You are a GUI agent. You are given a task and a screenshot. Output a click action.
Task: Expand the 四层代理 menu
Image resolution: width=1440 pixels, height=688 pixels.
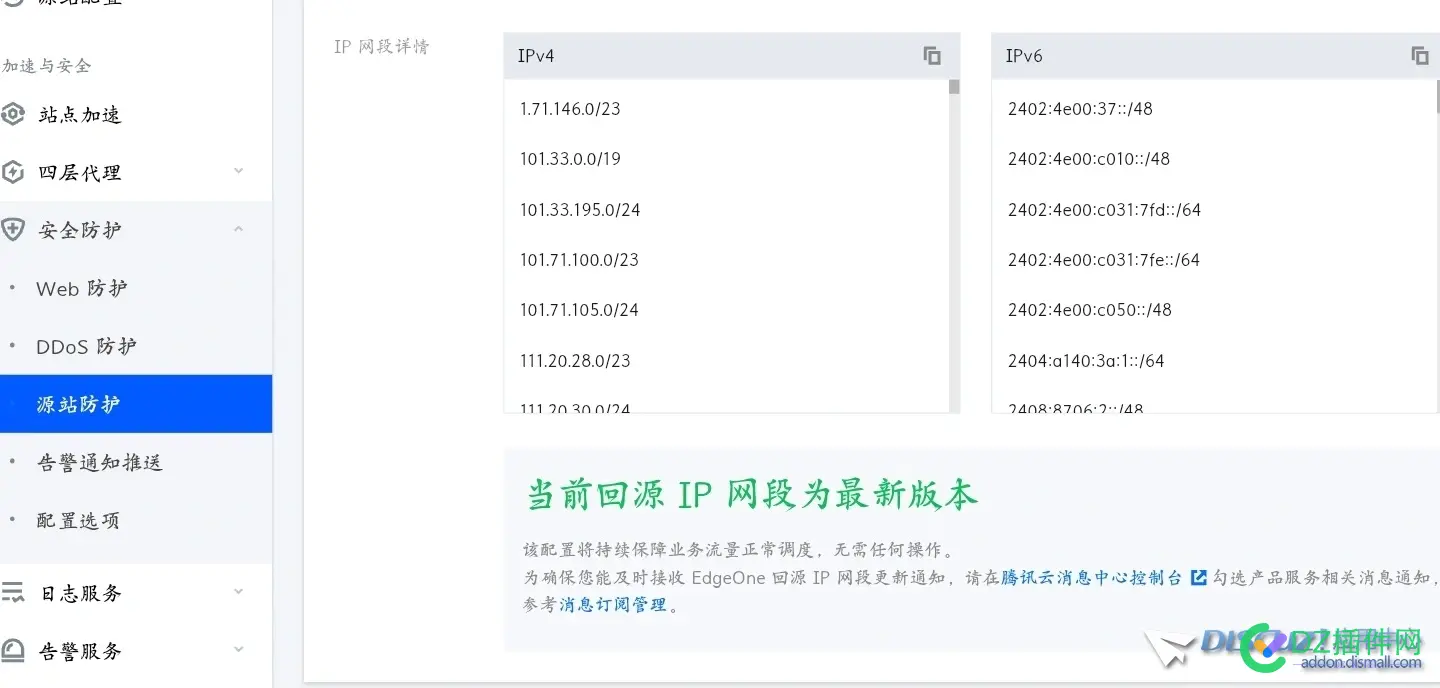238,171
